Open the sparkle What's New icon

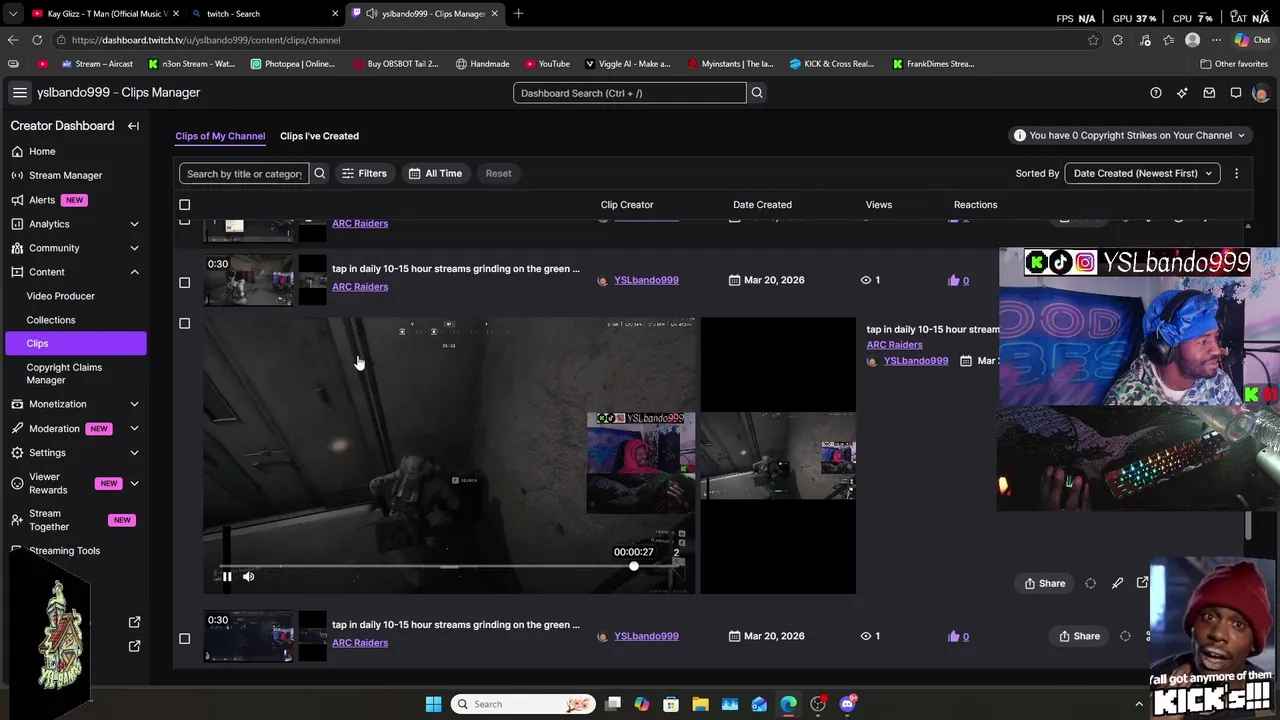1182,93
